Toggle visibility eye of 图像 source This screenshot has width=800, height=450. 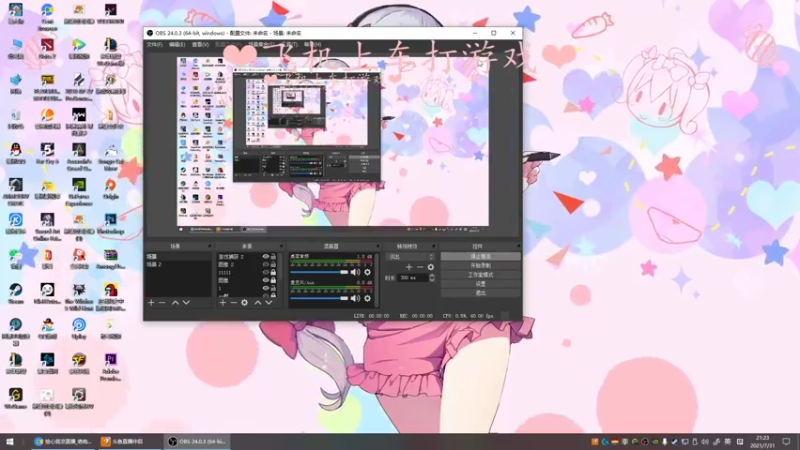[265, 280]
